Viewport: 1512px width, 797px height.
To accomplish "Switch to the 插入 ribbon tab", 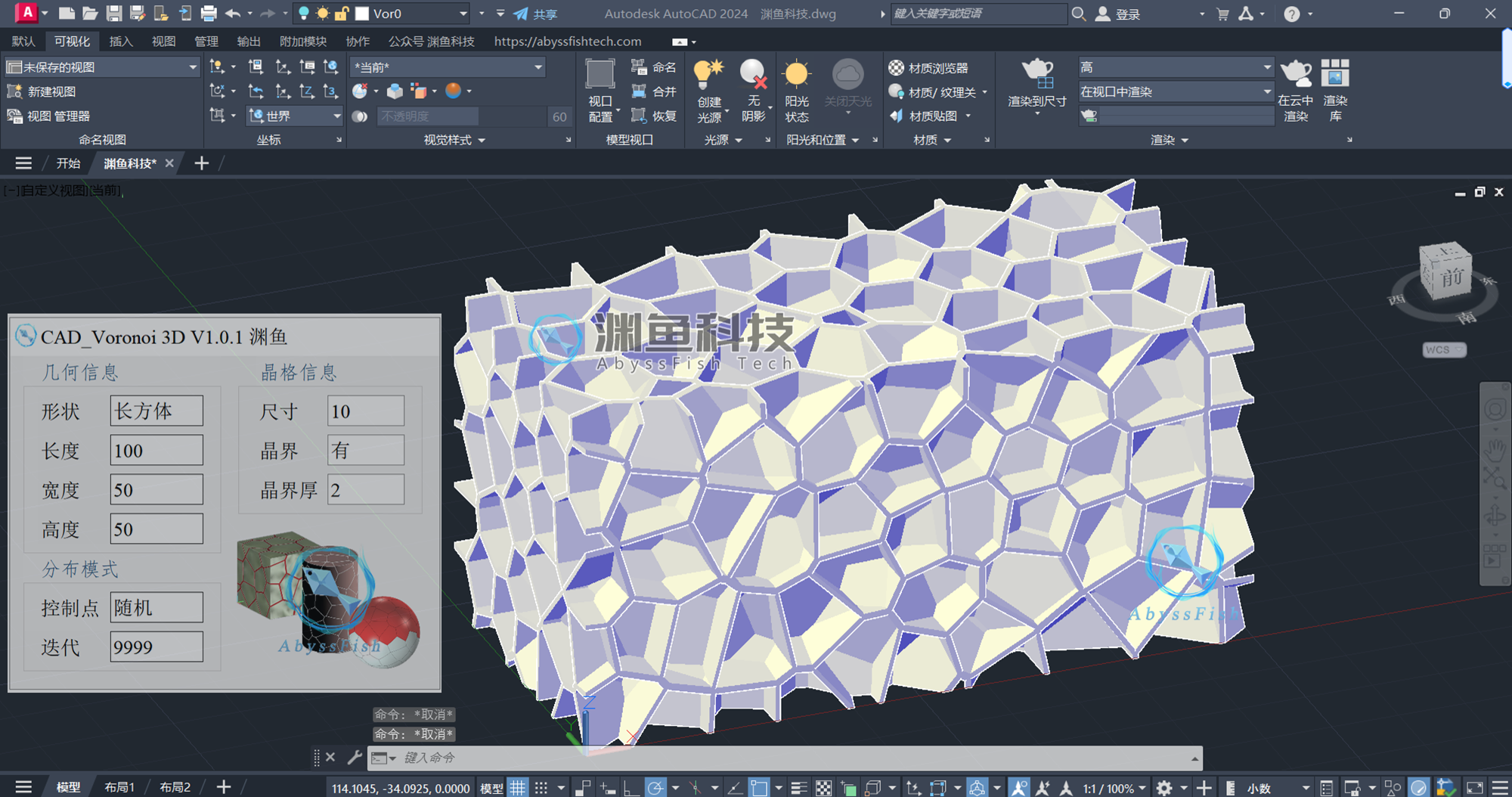I will (x=121, y=42).
